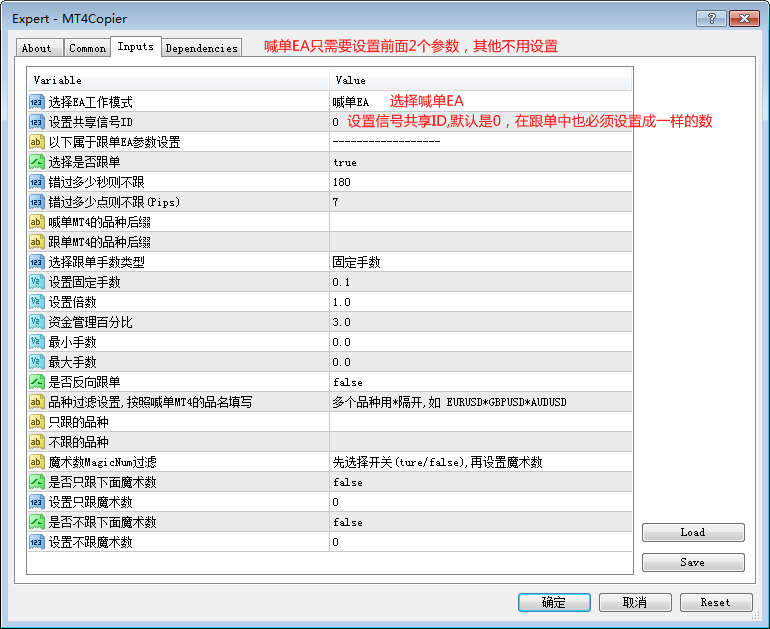
Task: Click the help question mark button in title bar
Action: (711, 19)
